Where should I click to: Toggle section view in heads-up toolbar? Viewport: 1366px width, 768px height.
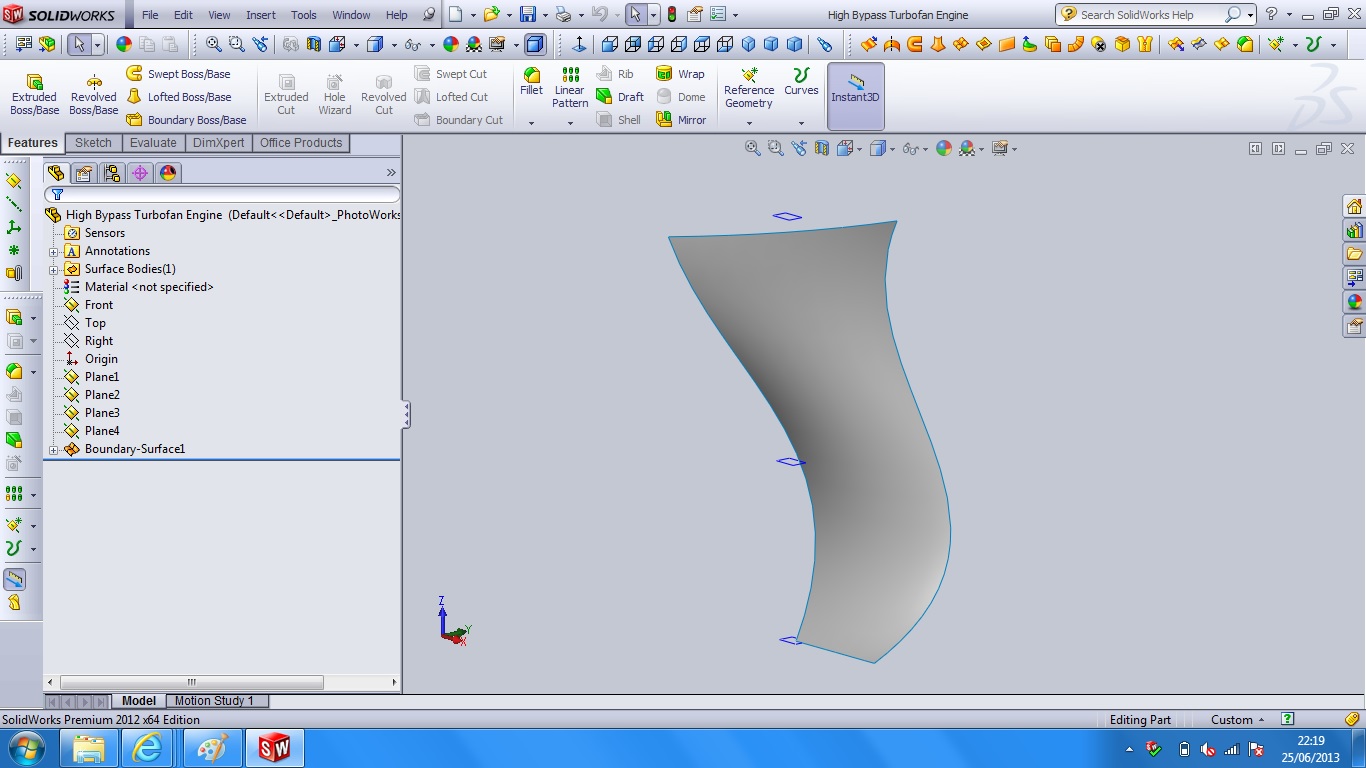pos(821,147)
